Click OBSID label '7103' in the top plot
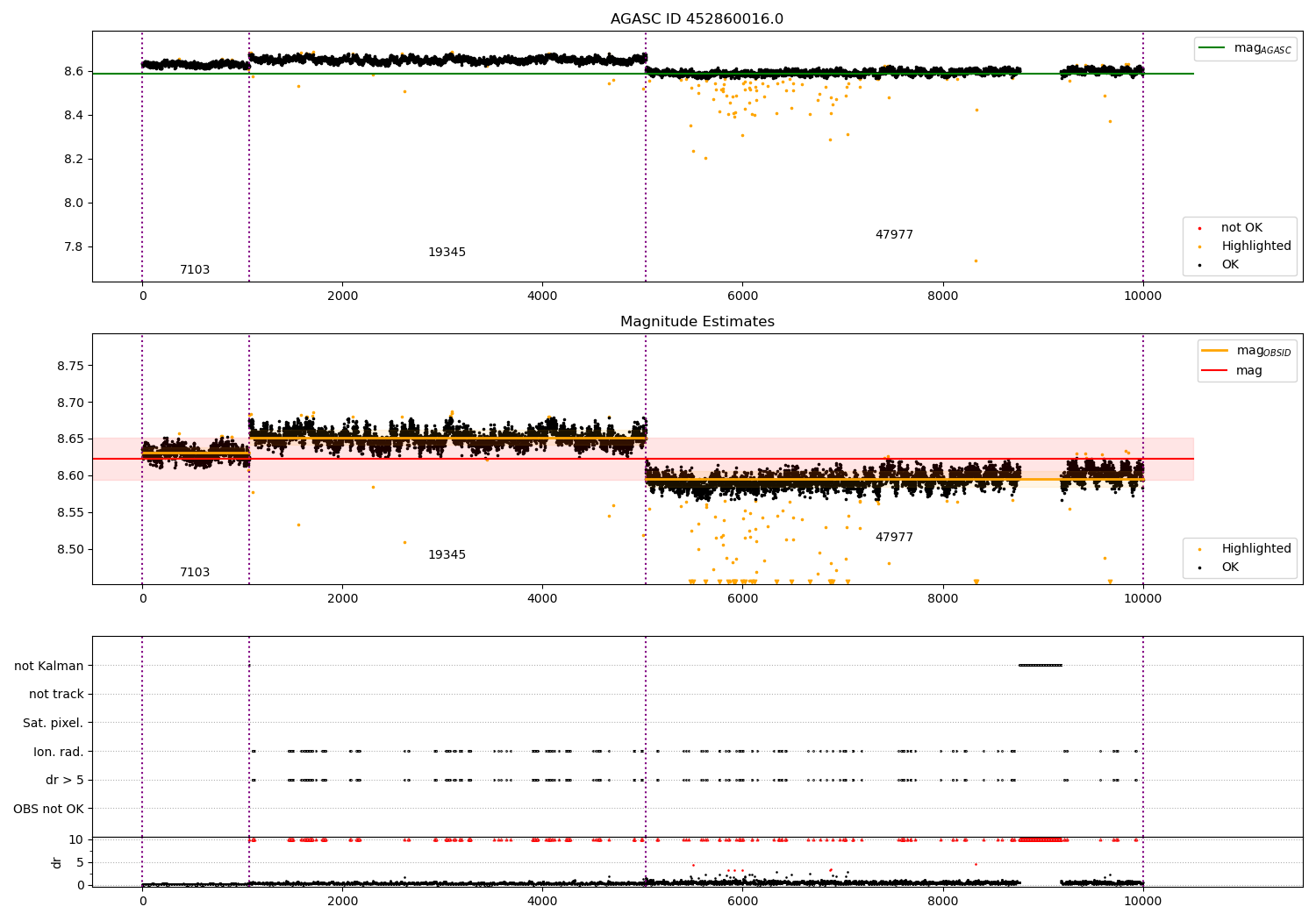 click(x=195, y=270)
